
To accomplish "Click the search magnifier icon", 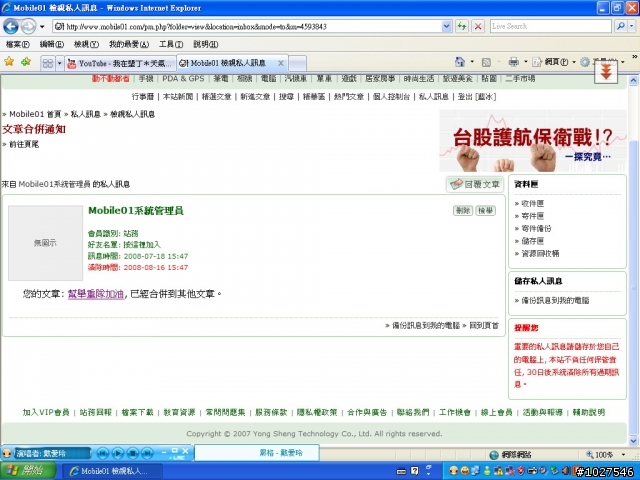I will tap(621, 27).
